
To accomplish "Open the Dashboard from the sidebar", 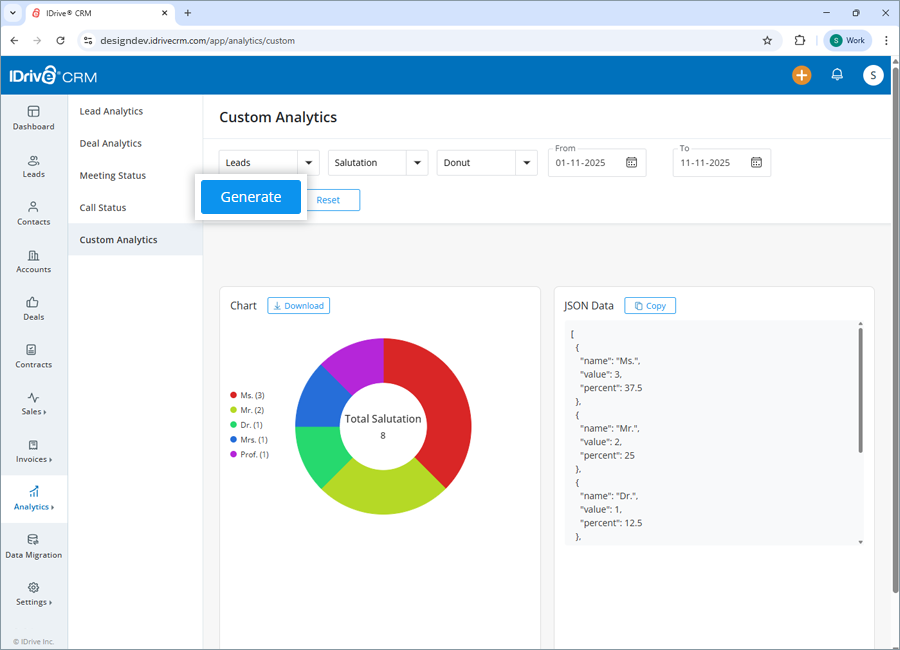I will click(33, 119).
